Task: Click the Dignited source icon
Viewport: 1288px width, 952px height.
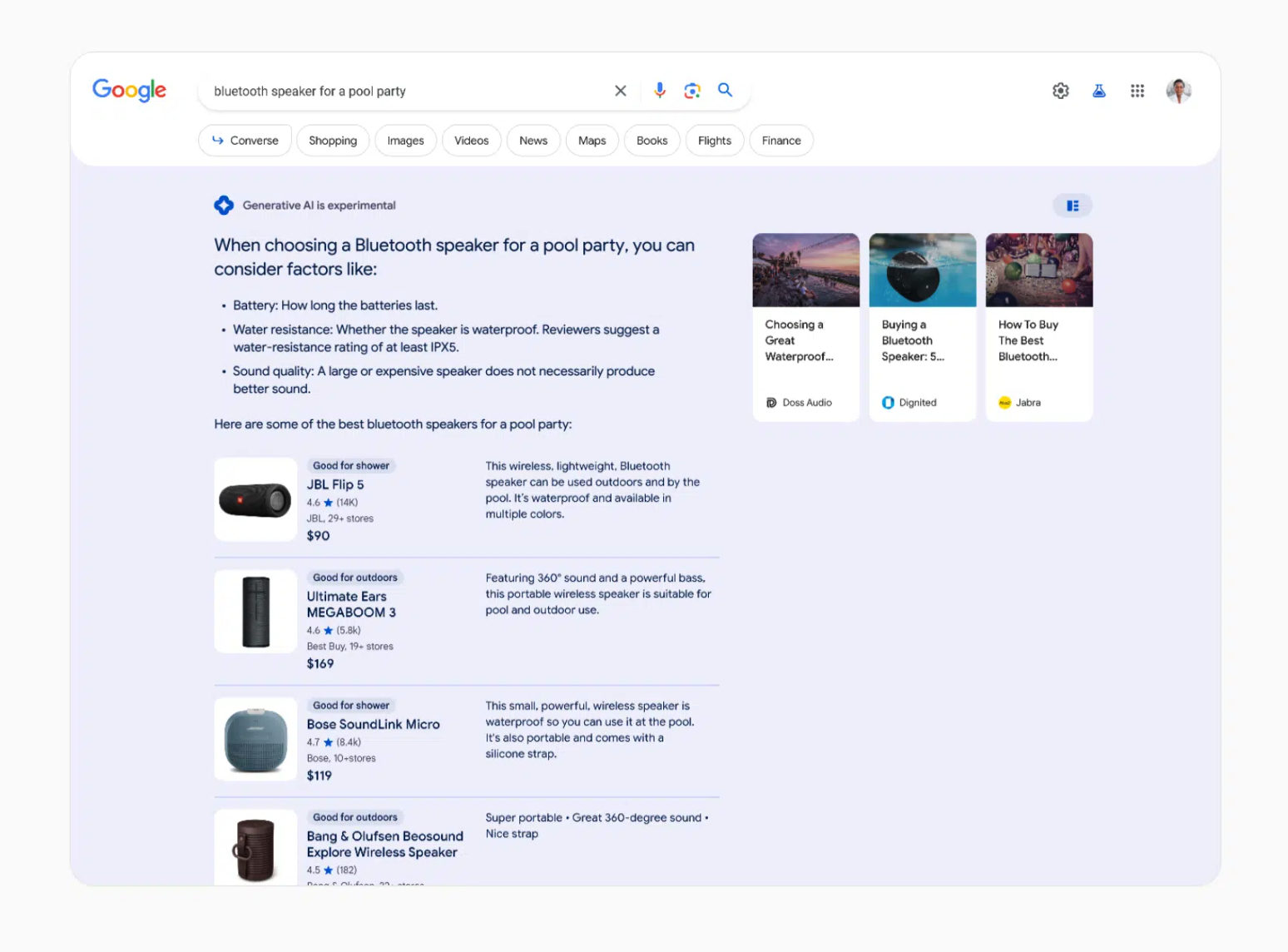Action: pos(888,403)
